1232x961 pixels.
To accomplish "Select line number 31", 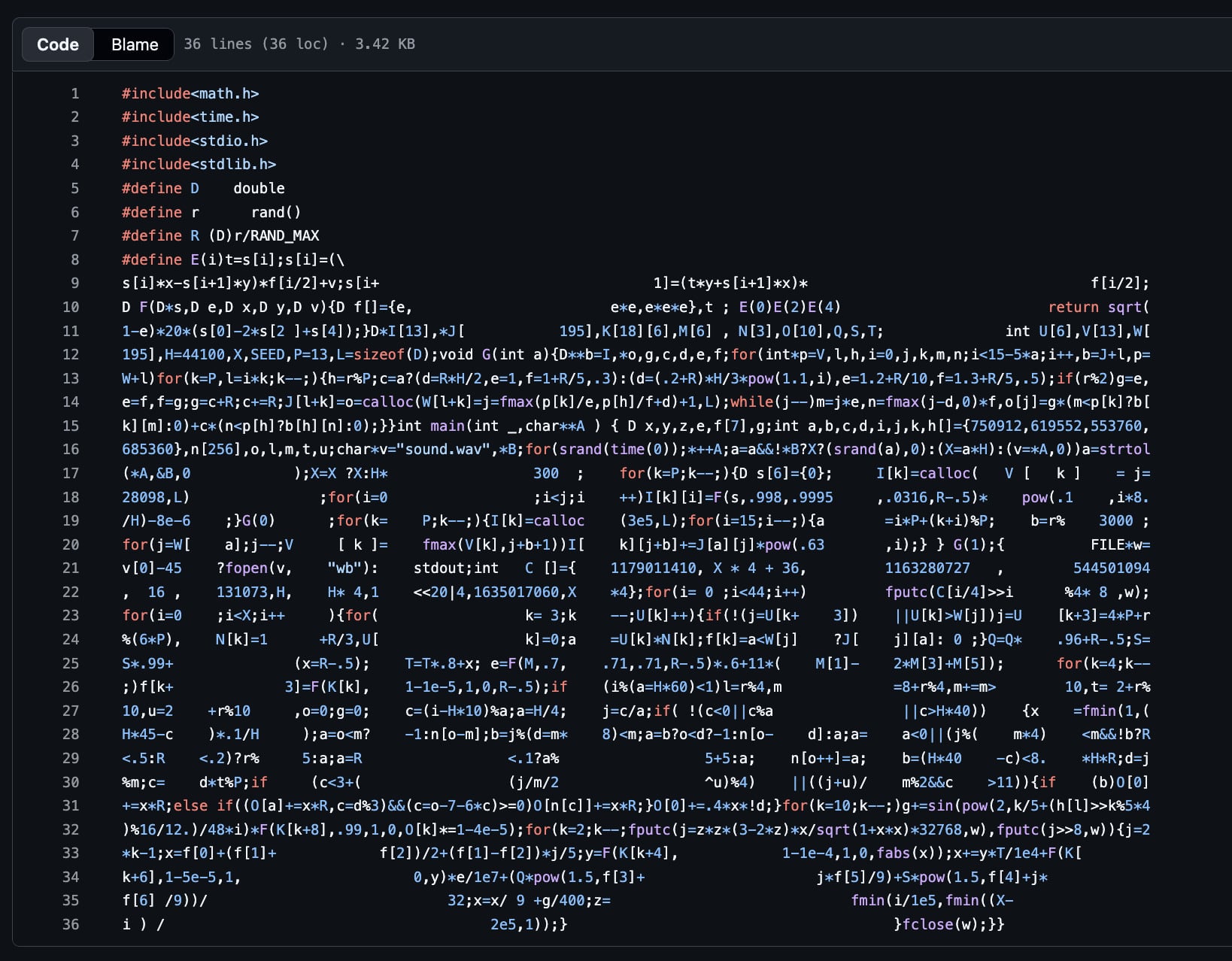I will 71,805.
